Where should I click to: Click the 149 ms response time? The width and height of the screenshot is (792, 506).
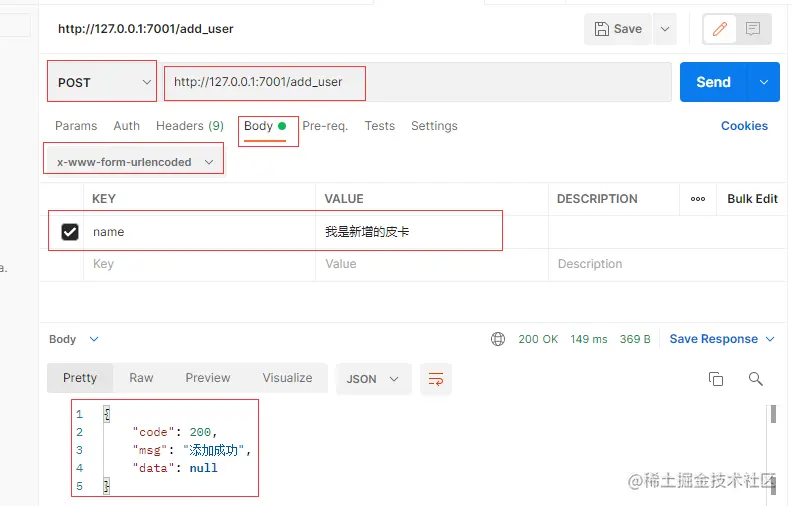[x=588, y=339]
